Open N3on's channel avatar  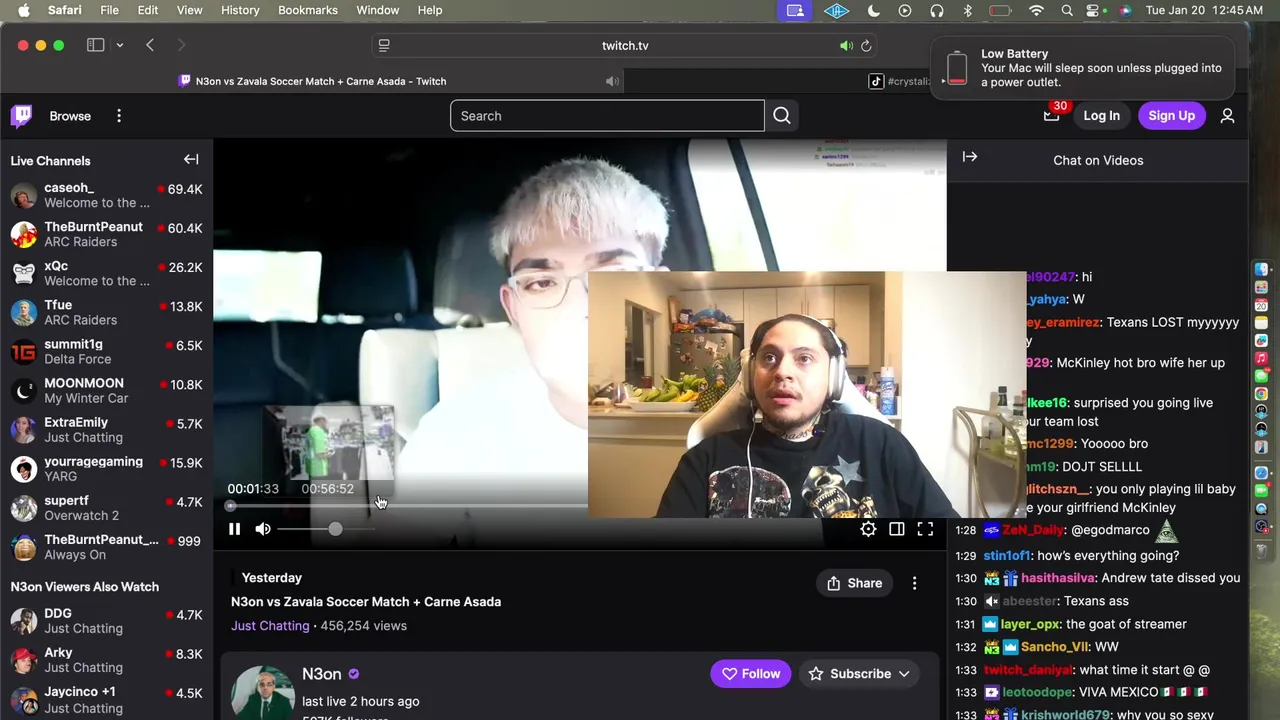[x=262, y=693]
